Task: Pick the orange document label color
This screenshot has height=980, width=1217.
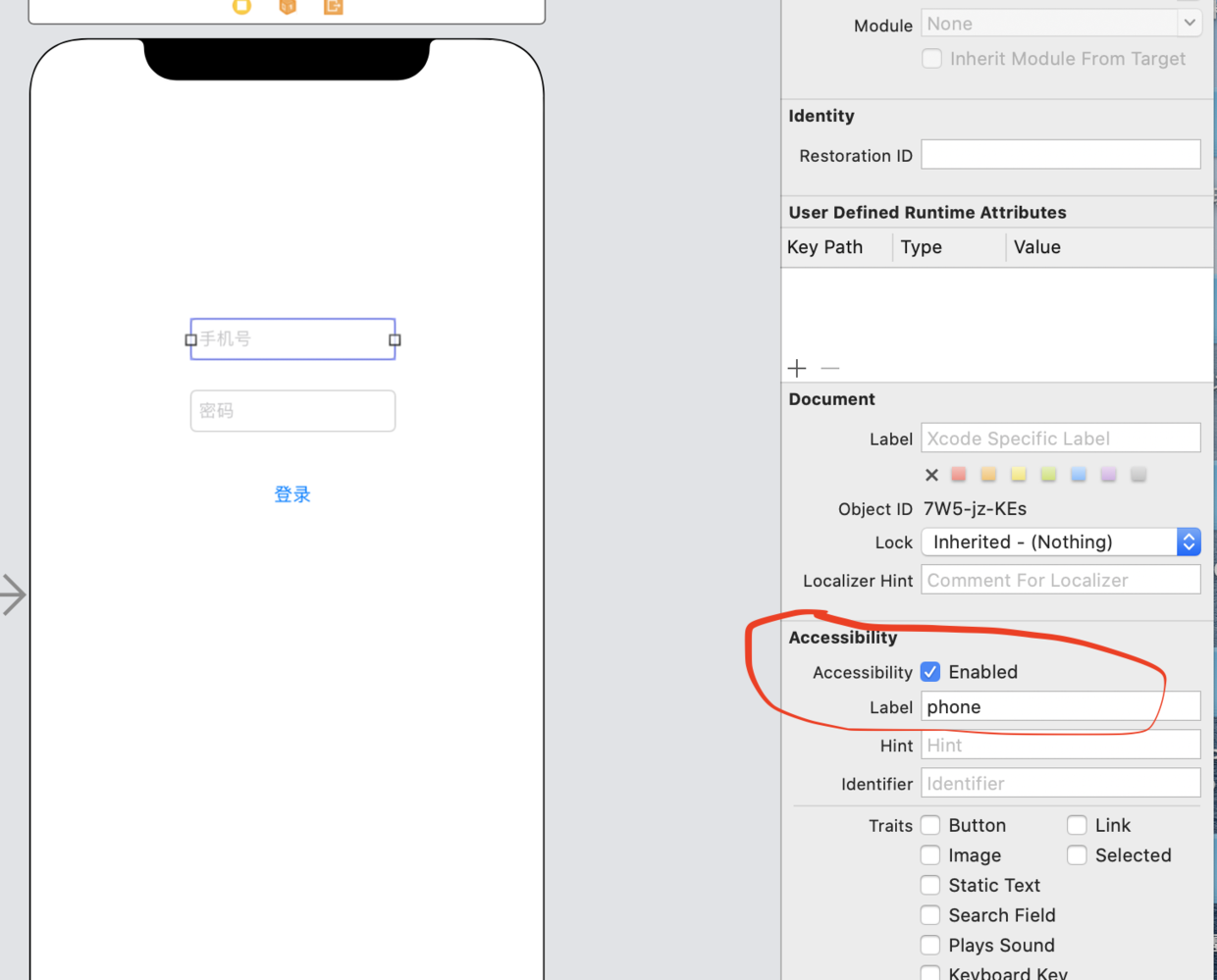Action: tap(988, 475)
